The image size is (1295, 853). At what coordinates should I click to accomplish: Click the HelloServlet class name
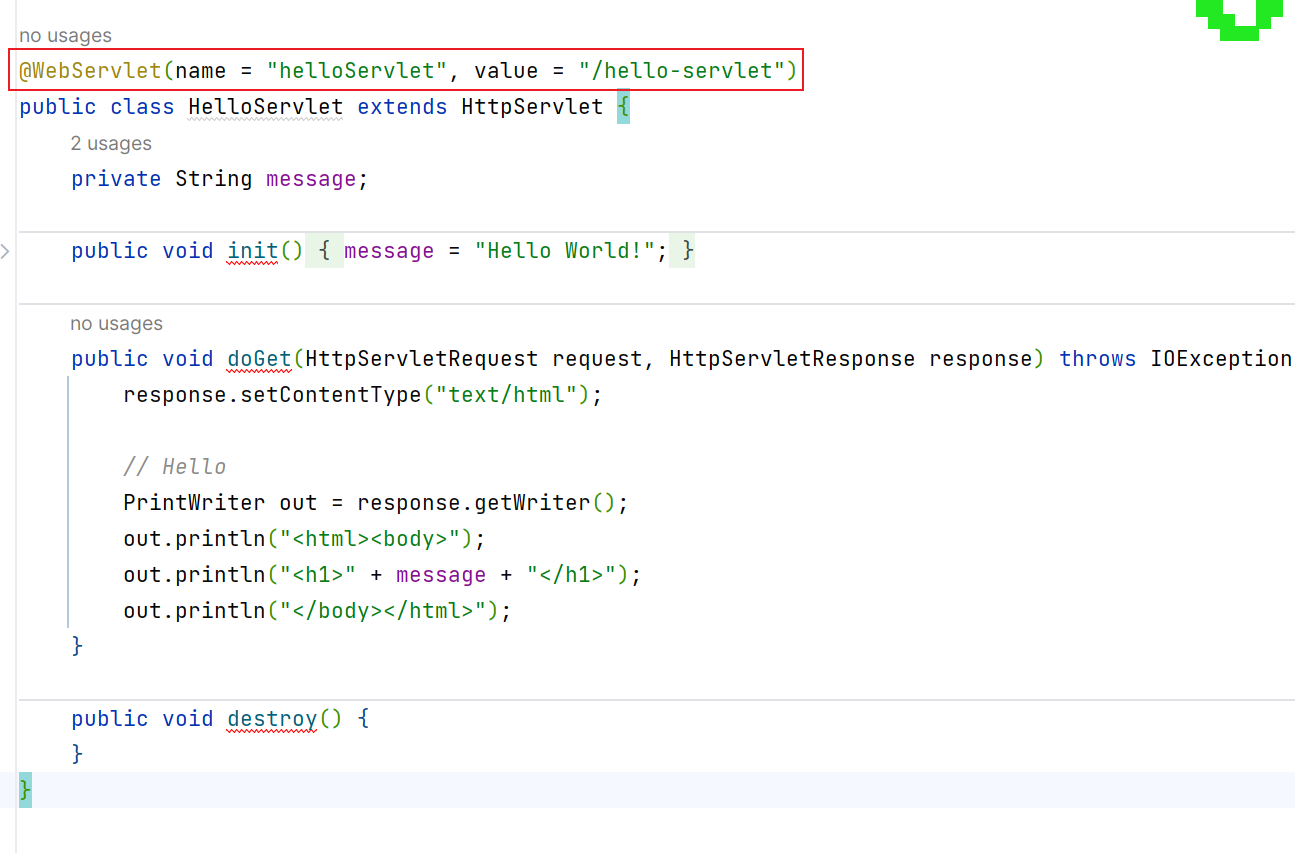[266, 107]
